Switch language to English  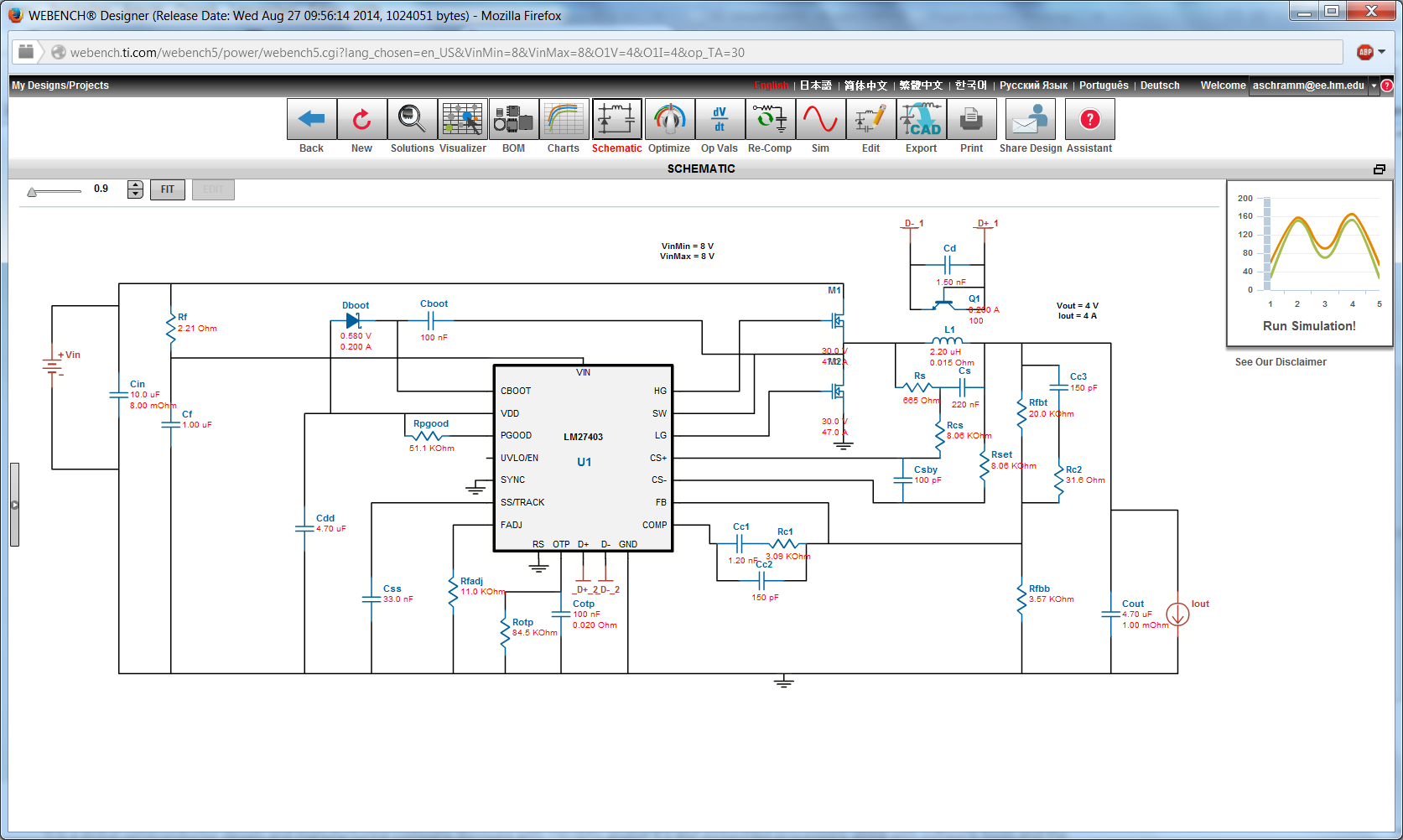click(771, 86)
